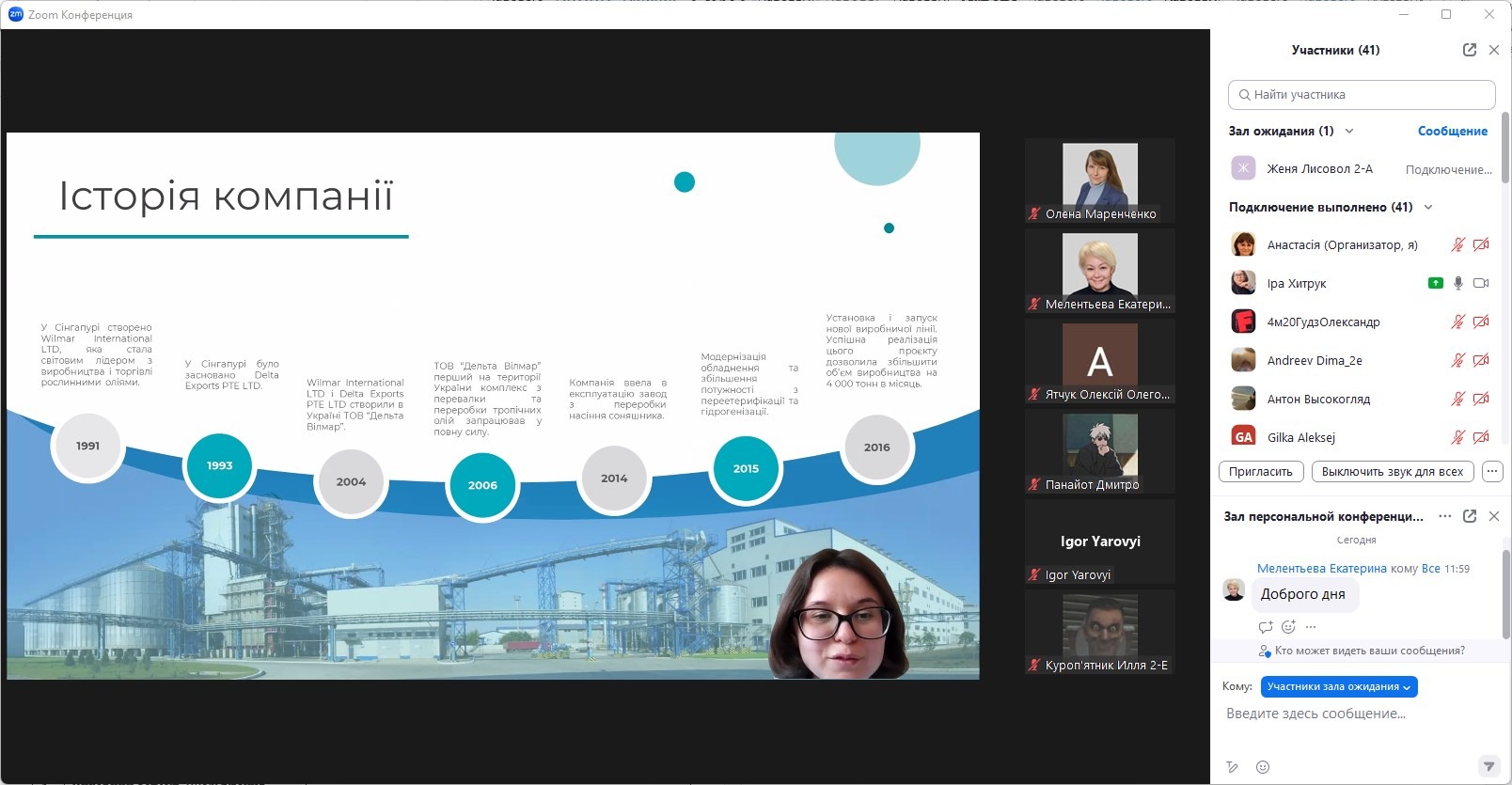The height and width of the screenshot is (785, 1512).
Task: Collapse the Подключение выполнено section
Action: pyautogui.click(x=1428, y=207)
